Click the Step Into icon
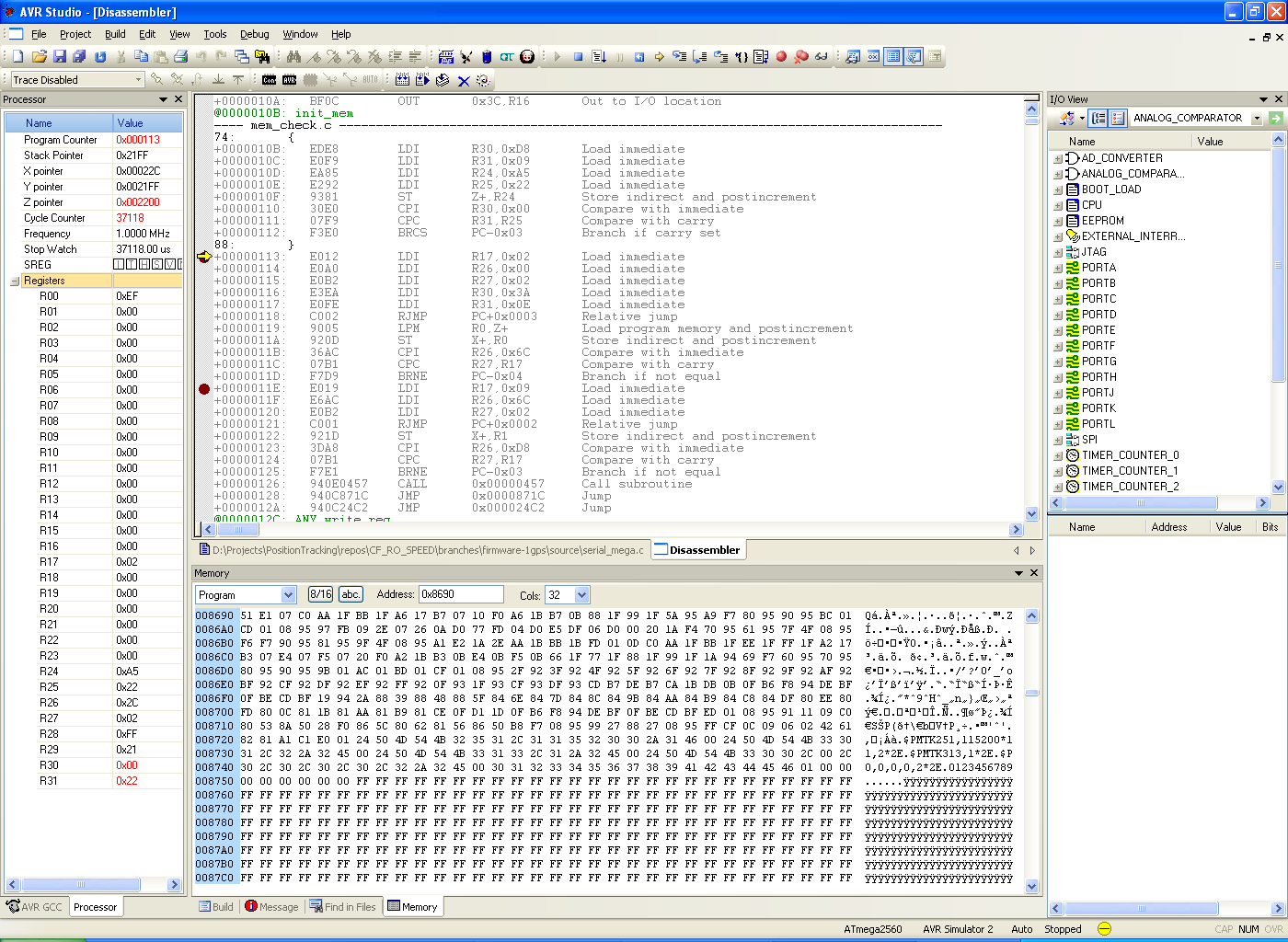This screenshot has height=942, width=1288. [x=679, y=57]
